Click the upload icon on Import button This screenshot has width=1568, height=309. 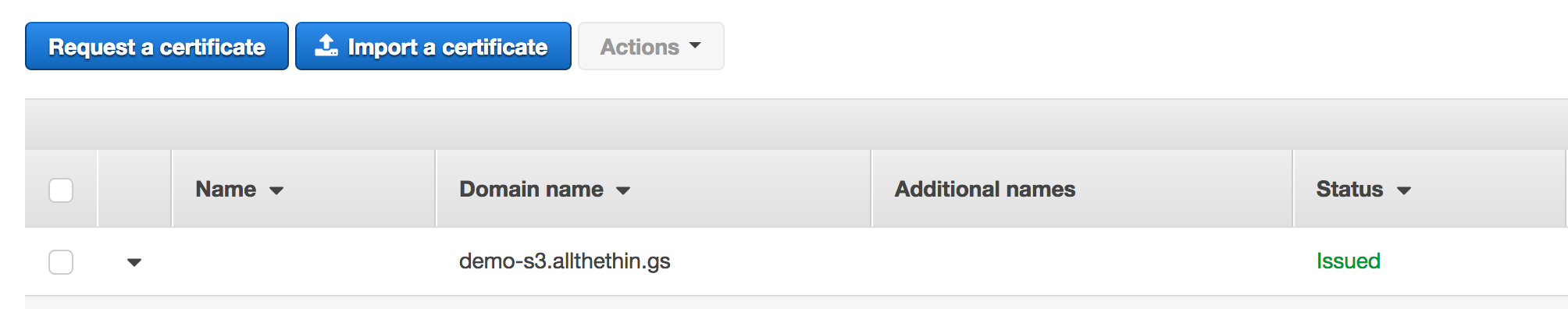(326, 46)
